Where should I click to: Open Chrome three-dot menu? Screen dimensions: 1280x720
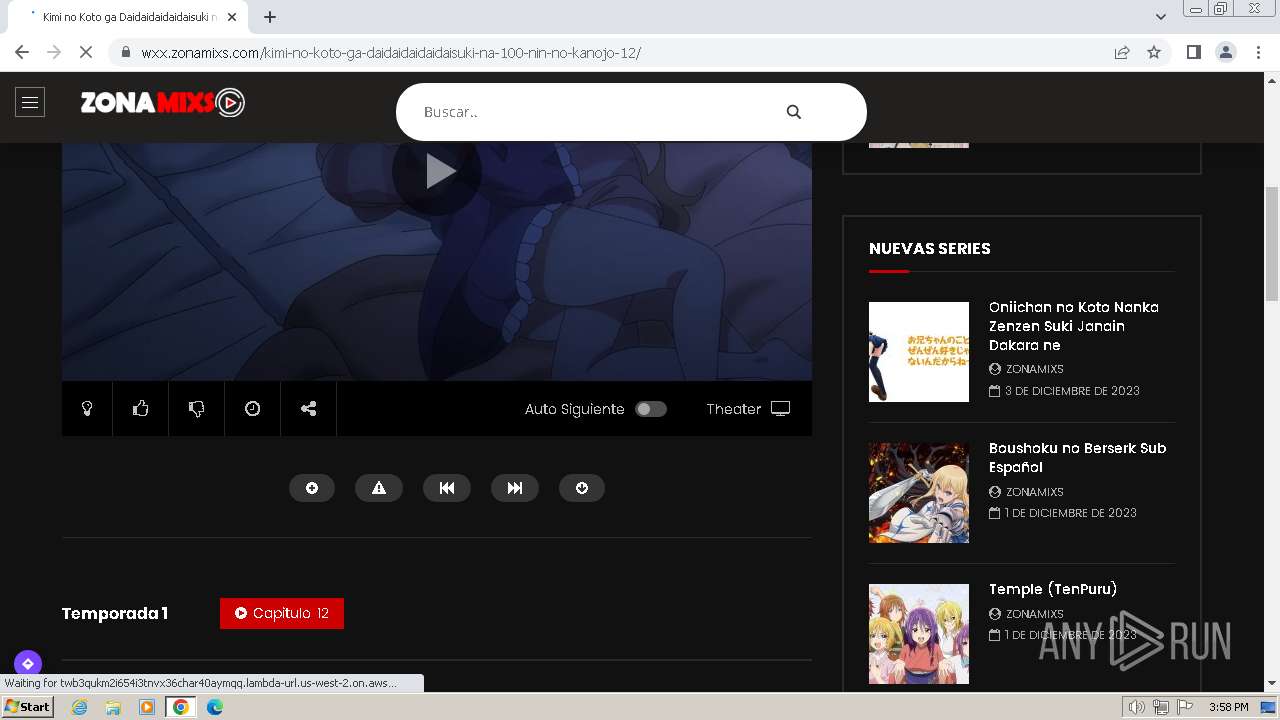coord(1259,52)
